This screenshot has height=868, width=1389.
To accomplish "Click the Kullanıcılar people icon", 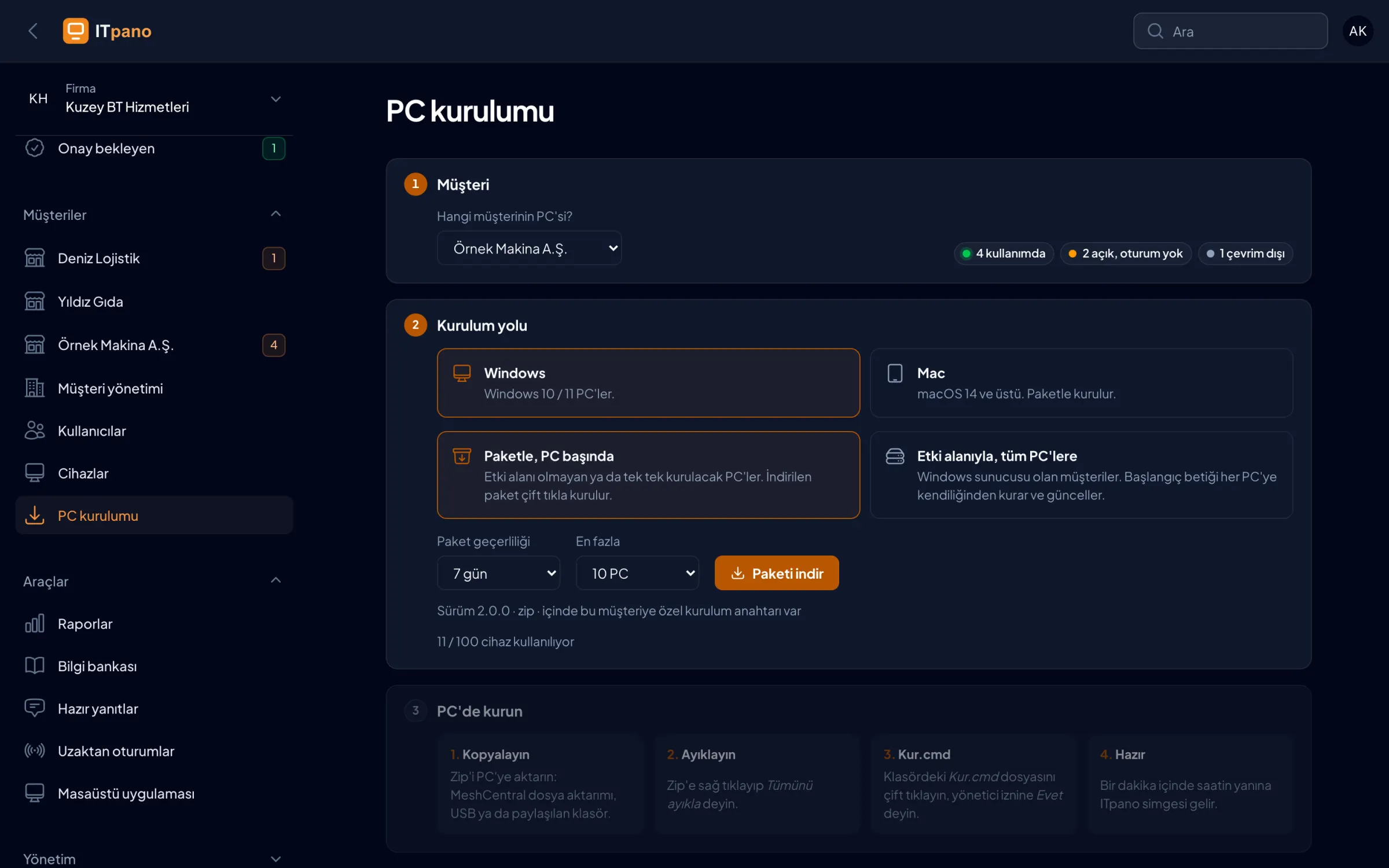I will [35, 431].
